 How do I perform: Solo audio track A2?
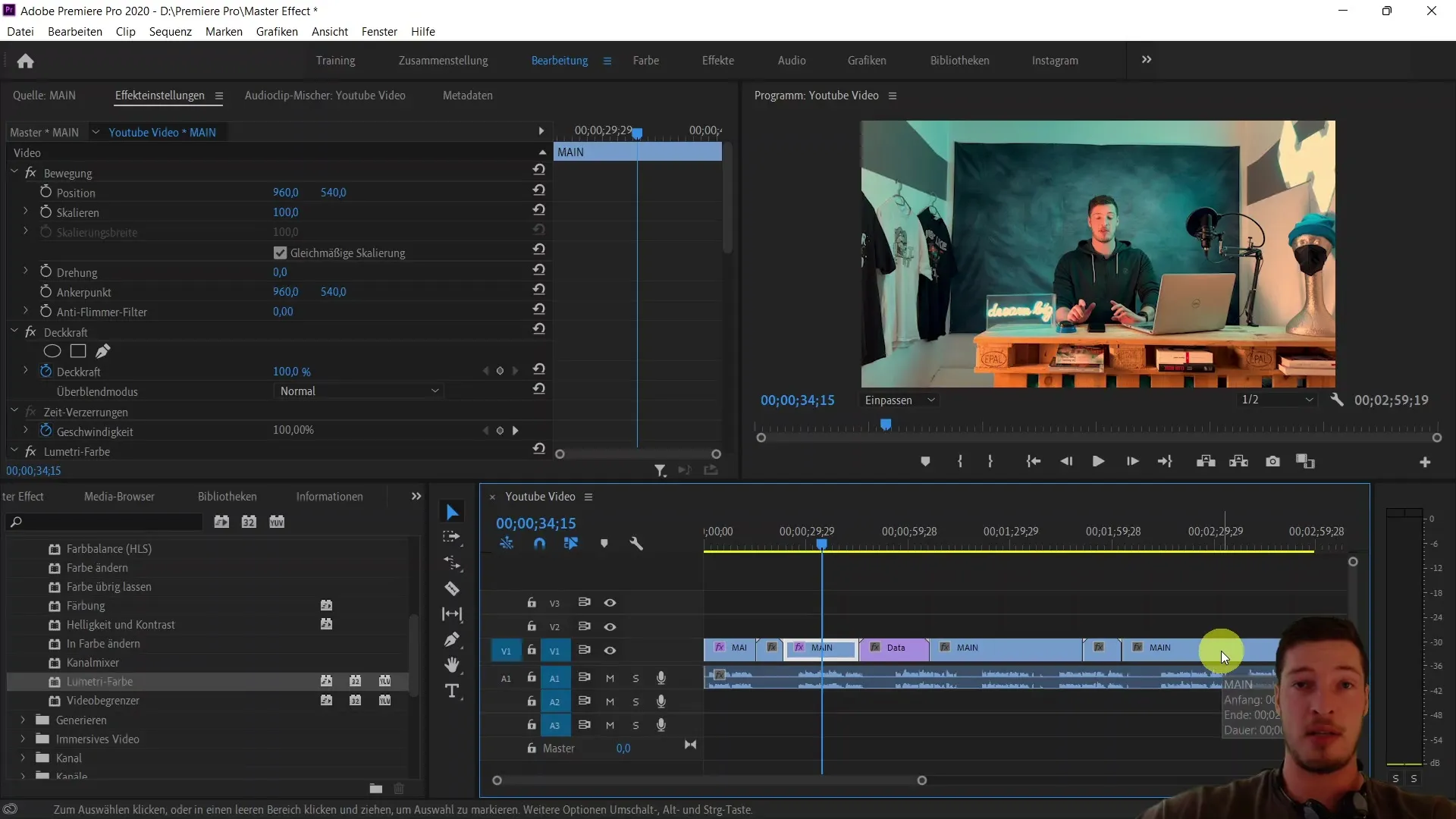635,701
